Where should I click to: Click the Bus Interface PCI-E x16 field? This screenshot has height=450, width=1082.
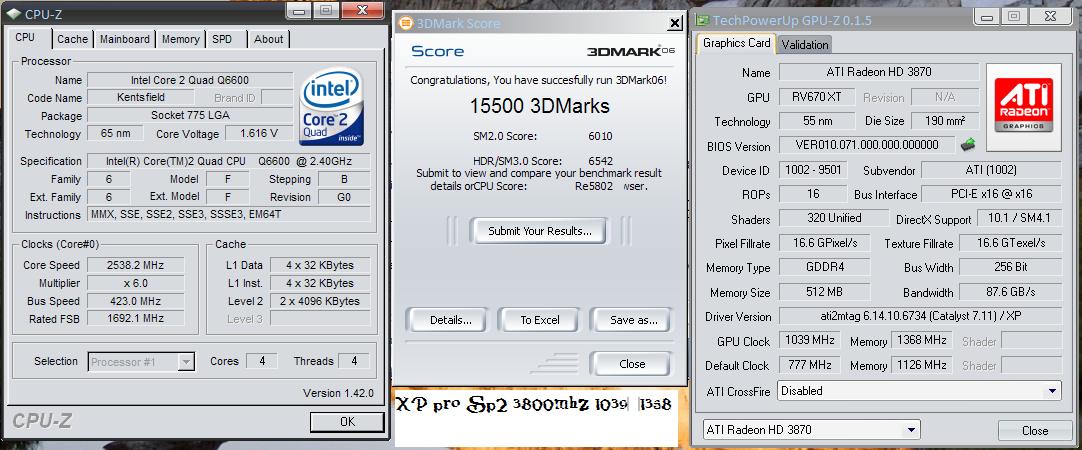[x=991, y=194]
